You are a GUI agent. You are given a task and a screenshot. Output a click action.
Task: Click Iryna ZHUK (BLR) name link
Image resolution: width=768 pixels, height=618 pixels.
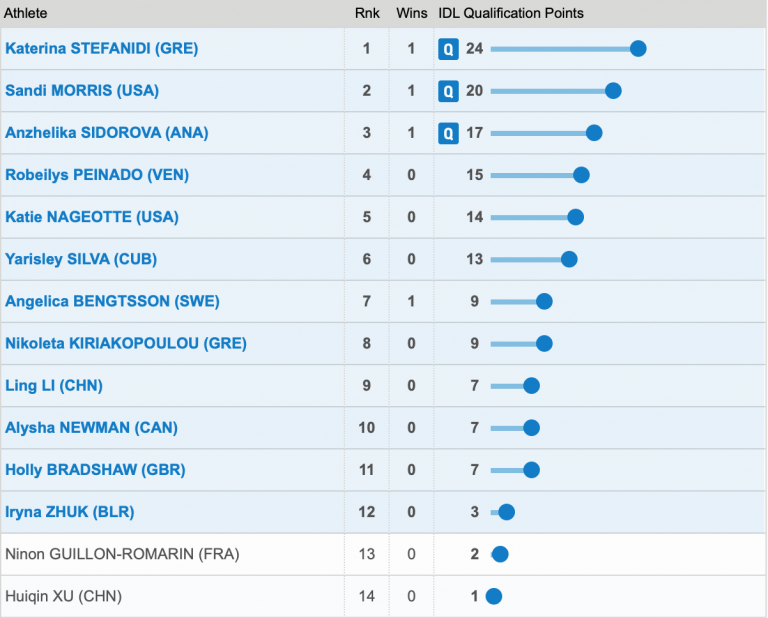click(70, 512)
